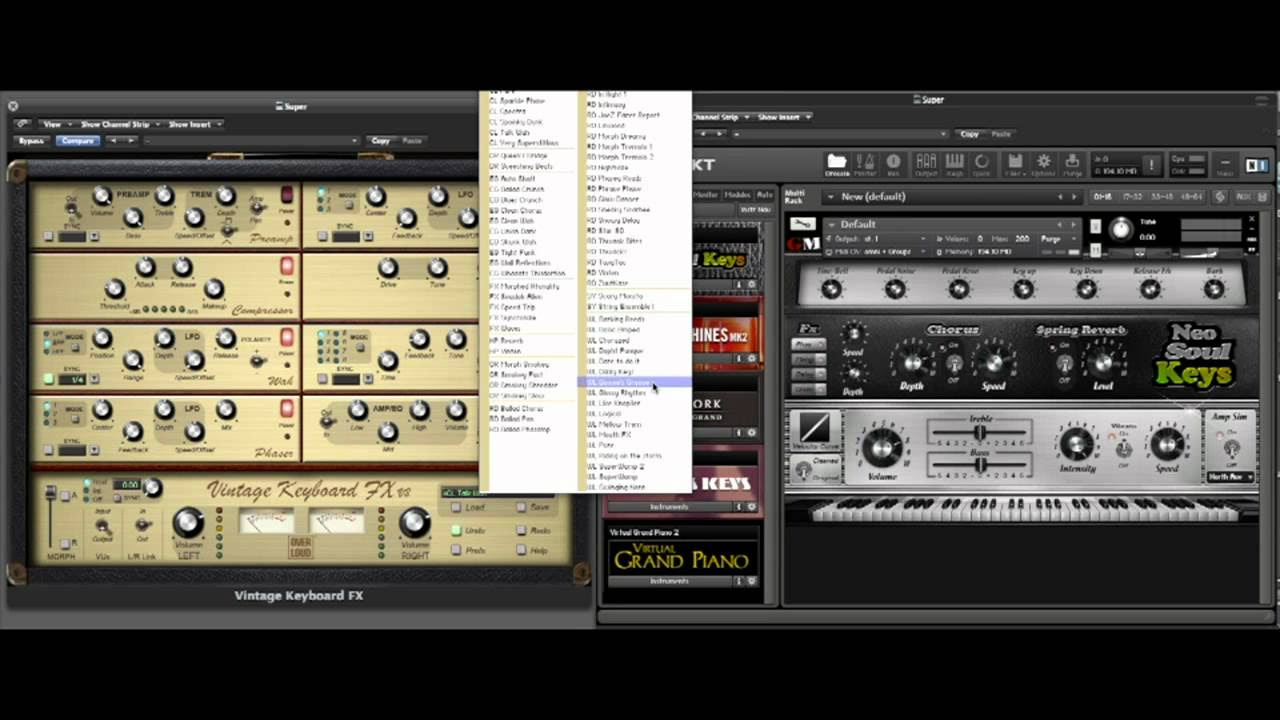Screen dimensions: 1280x720
Task: Open the Show Insert dropdown in FX window
Action: pos(193,124)
